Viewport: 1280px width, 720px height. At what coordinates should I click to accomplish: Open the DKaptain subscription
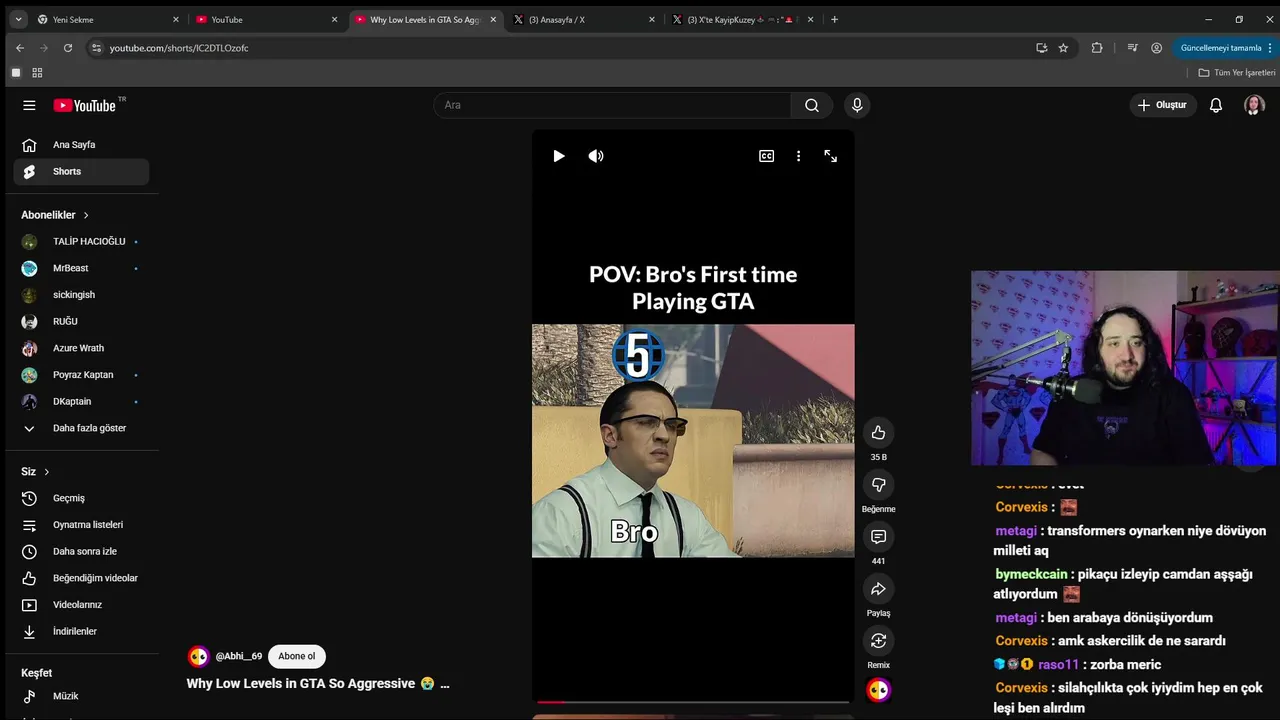coord(82,402)
